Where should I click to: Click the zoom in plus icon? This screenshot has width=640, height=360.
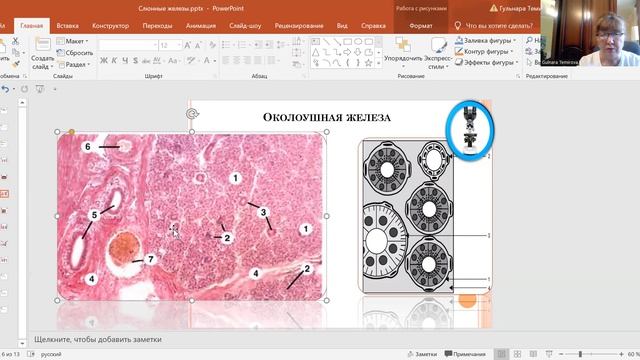point(622,354)
